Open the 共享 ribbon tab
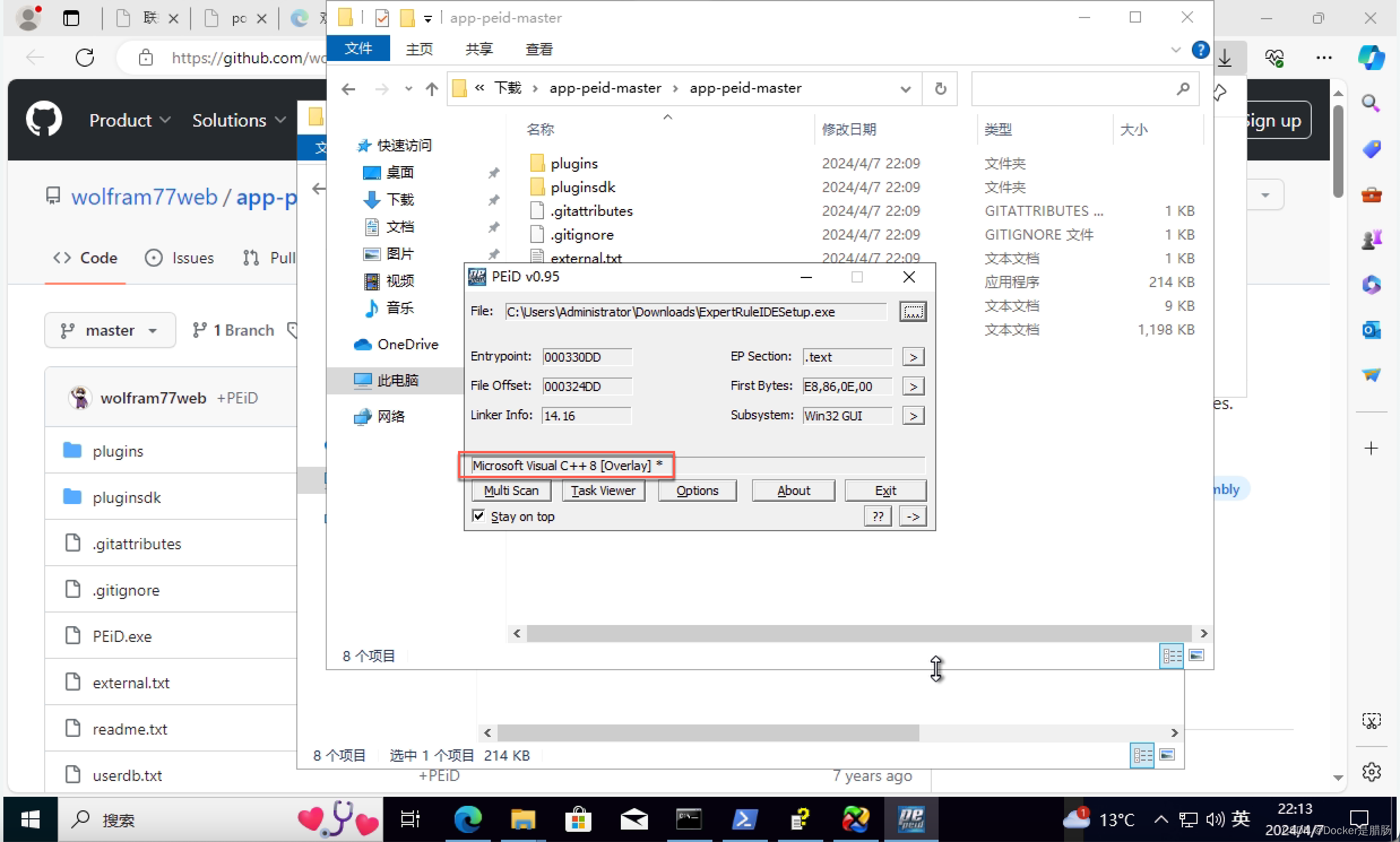Image resolution: width=1400 pixels, height=842 pixels. coord(478,49)
